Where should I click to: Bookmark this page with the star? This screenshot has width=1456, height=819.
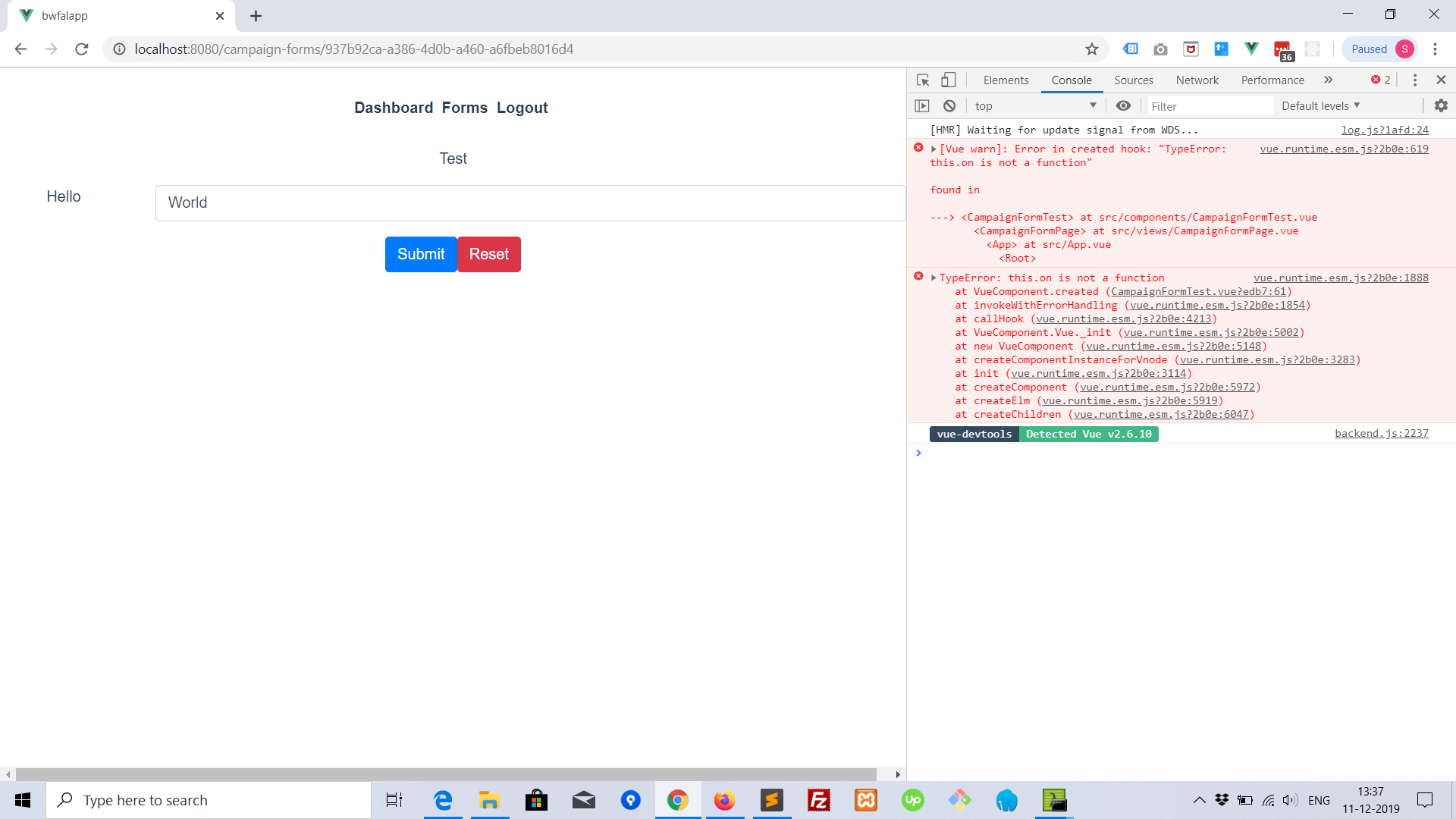coord(1092,49)
